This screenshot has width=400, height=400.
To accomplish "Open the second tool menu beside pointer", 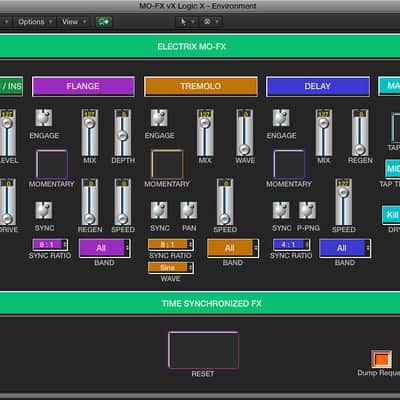I will pos(210,22).
